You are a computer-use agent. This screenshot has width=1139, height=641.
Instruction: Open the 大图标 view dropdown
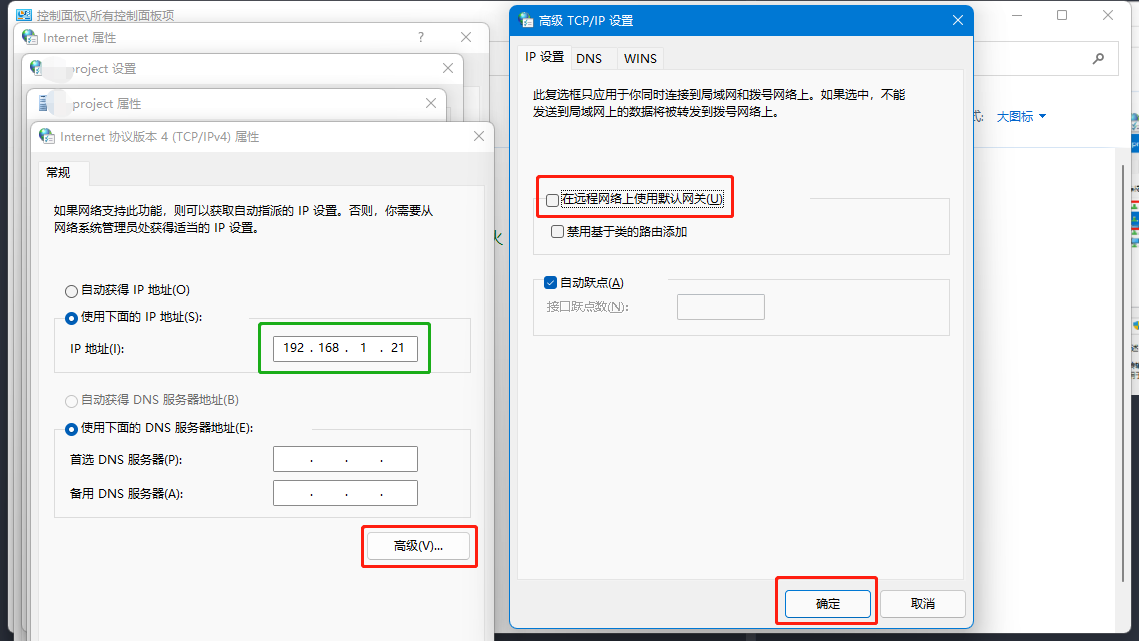tap(1021, 117)
